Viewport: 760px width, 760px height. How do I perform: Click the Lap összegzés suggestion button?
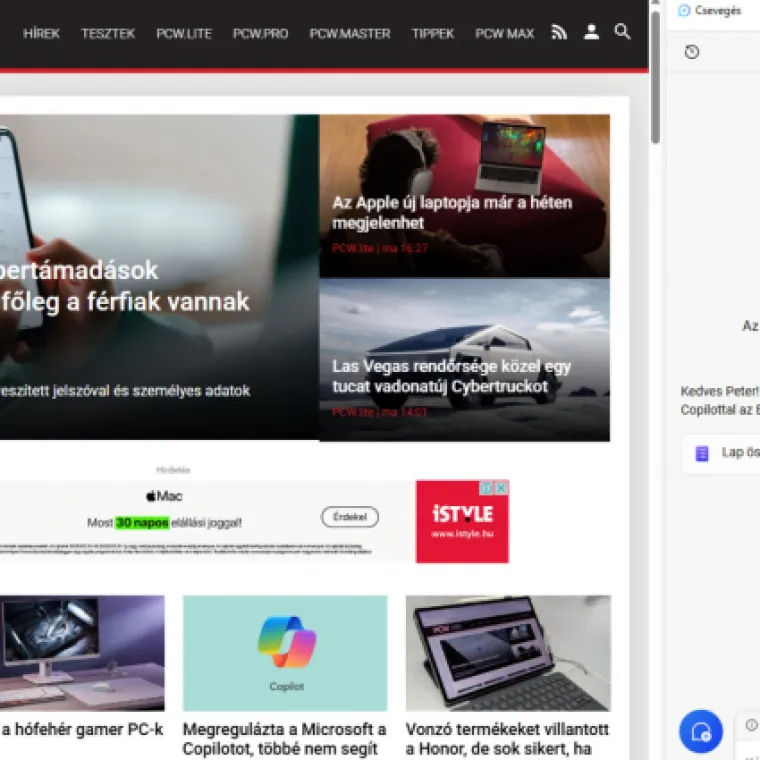click(x=722, y=453)
